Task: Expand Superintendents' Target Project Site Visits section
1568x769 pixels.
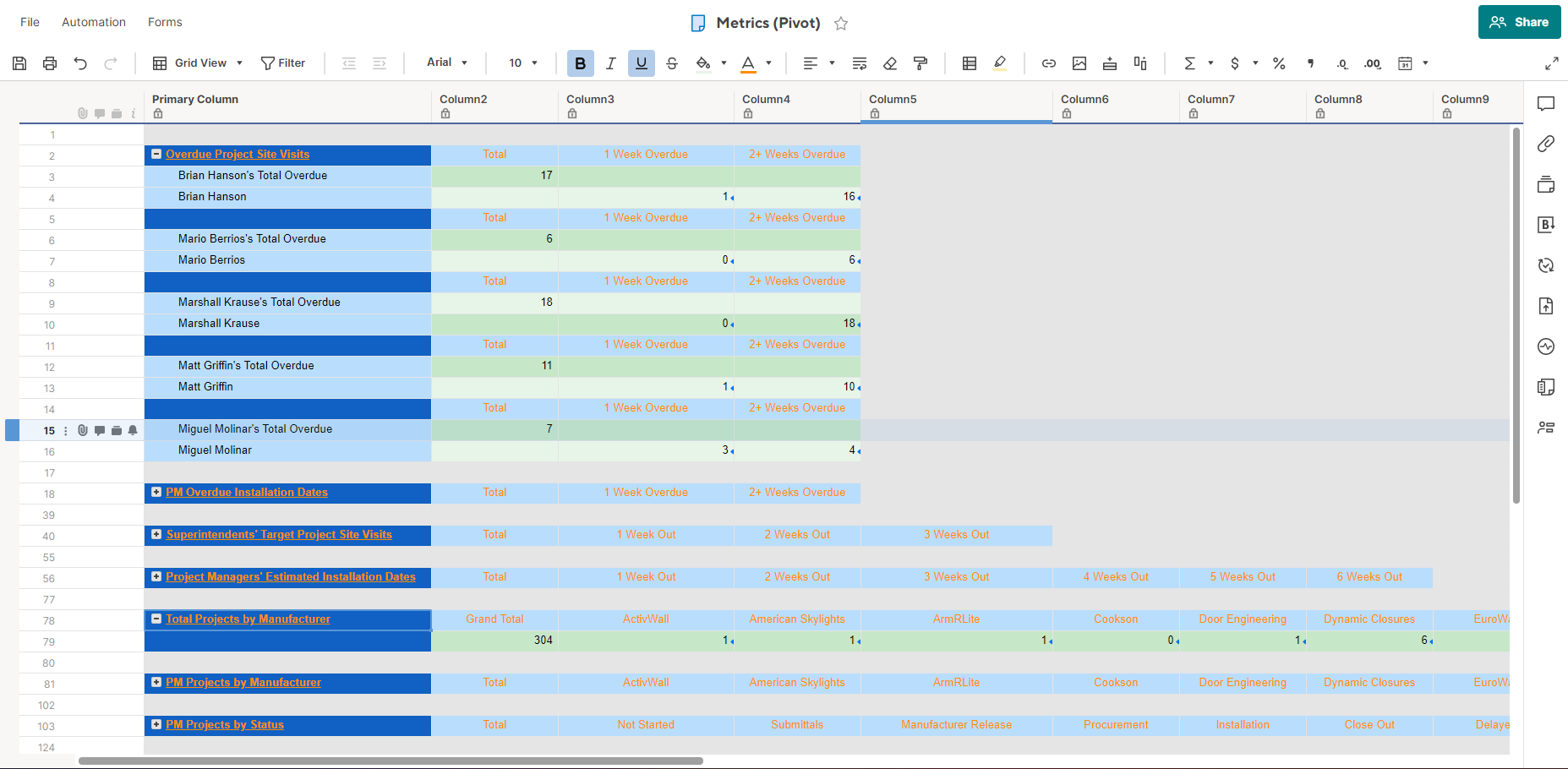Action: (156, 534)
